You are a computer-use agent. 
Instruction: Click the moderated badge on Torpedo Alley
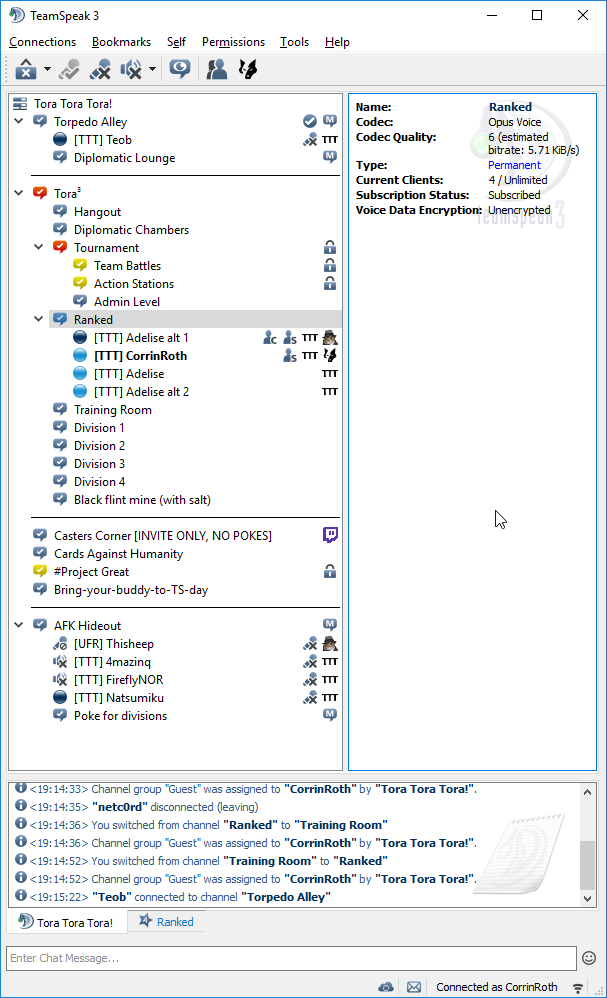[x=330, y=121]
